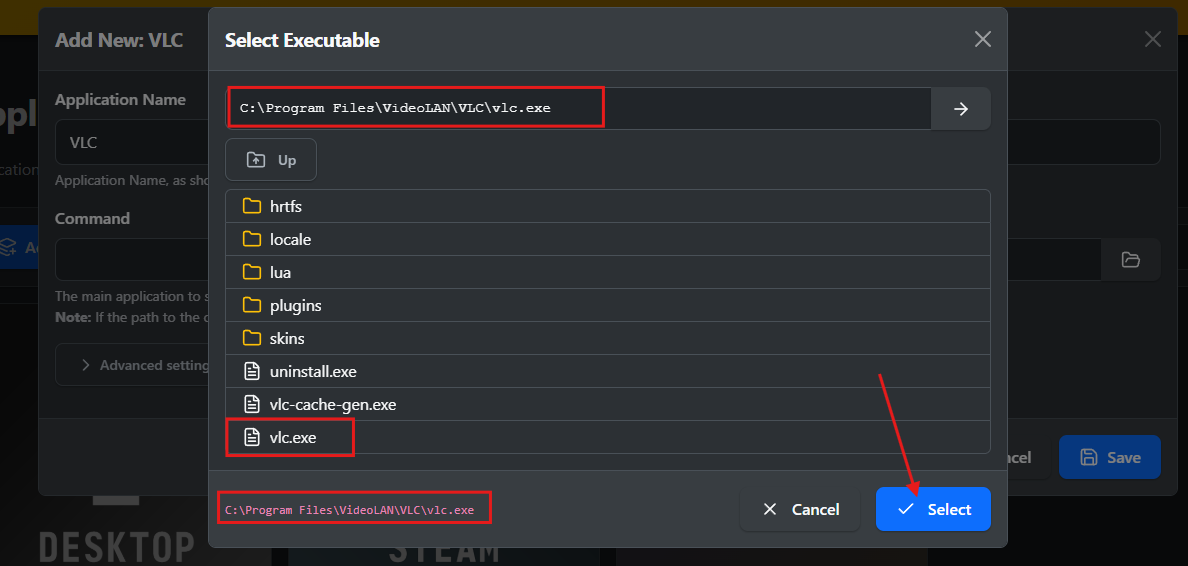Click the folder icon next to skins
1188x566 pixels.
tap(252, 338)
